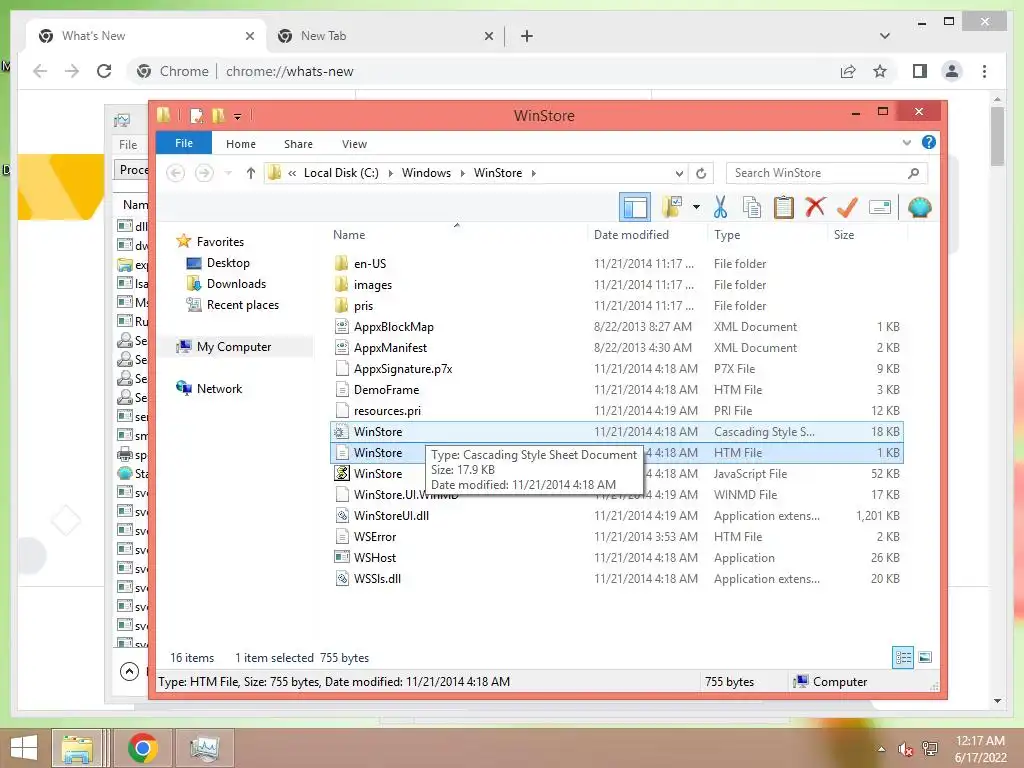
Task: Select the pris folder
Action: [x=616, y=306]
